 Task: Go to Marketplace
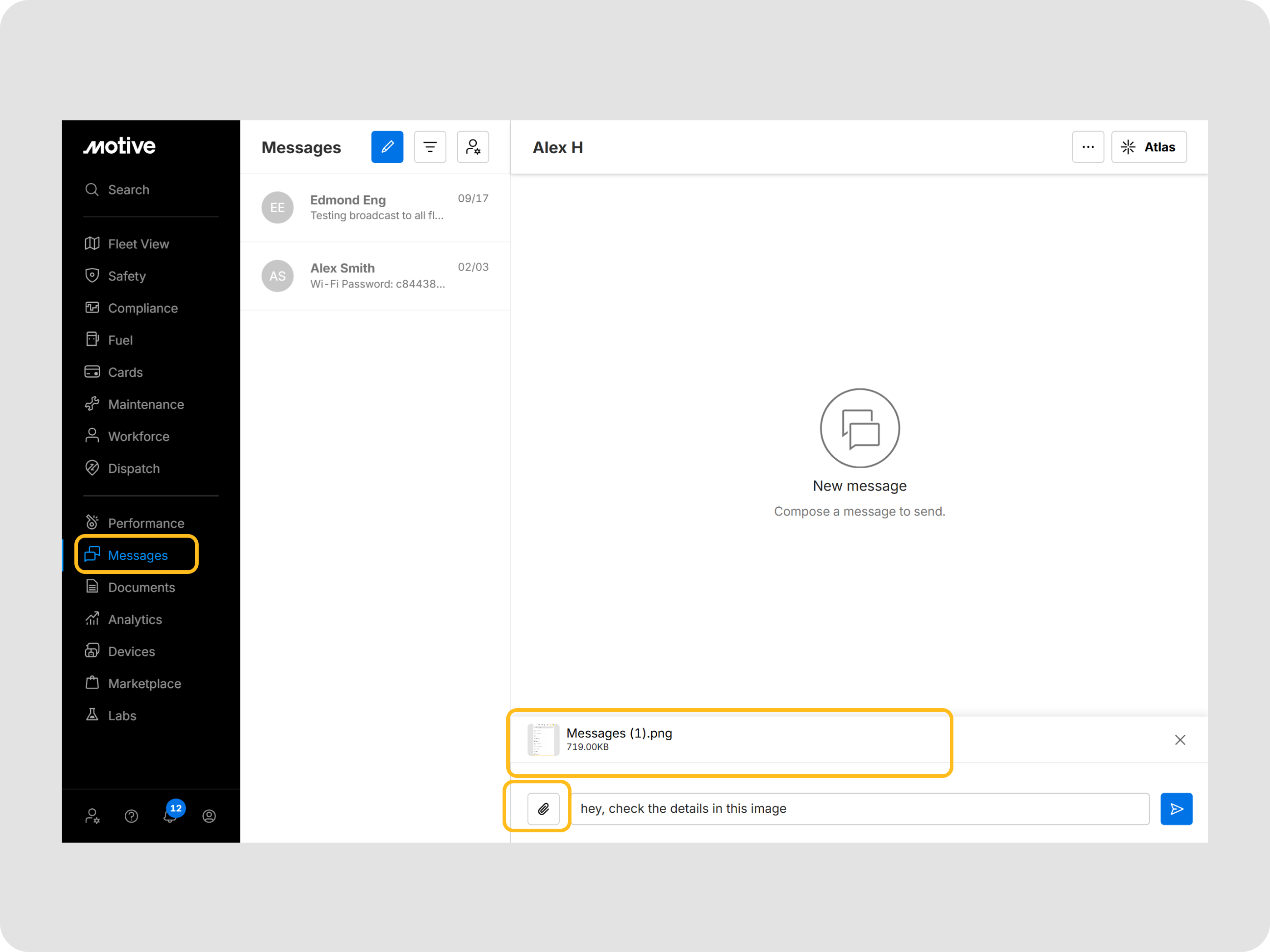click(132, 684)
